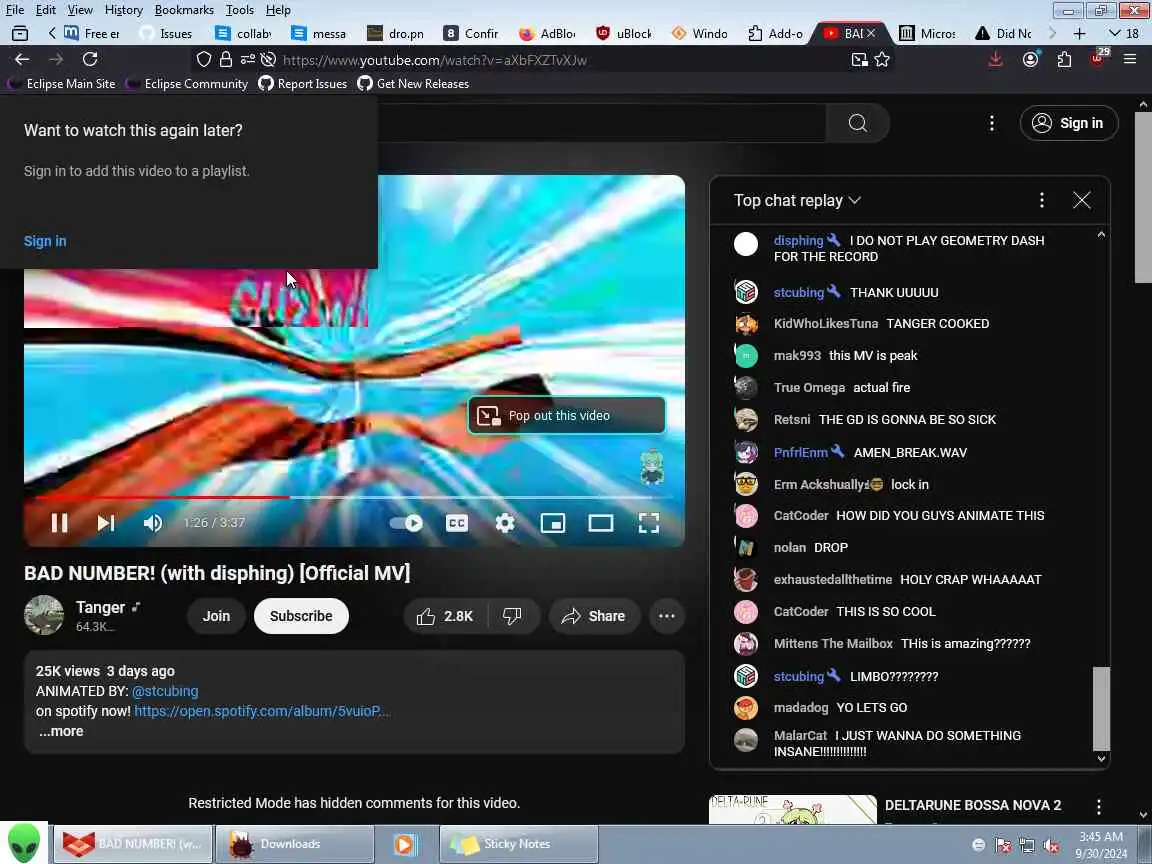Expand the description with ...more
1152x864 pixels.
(61, 731)
